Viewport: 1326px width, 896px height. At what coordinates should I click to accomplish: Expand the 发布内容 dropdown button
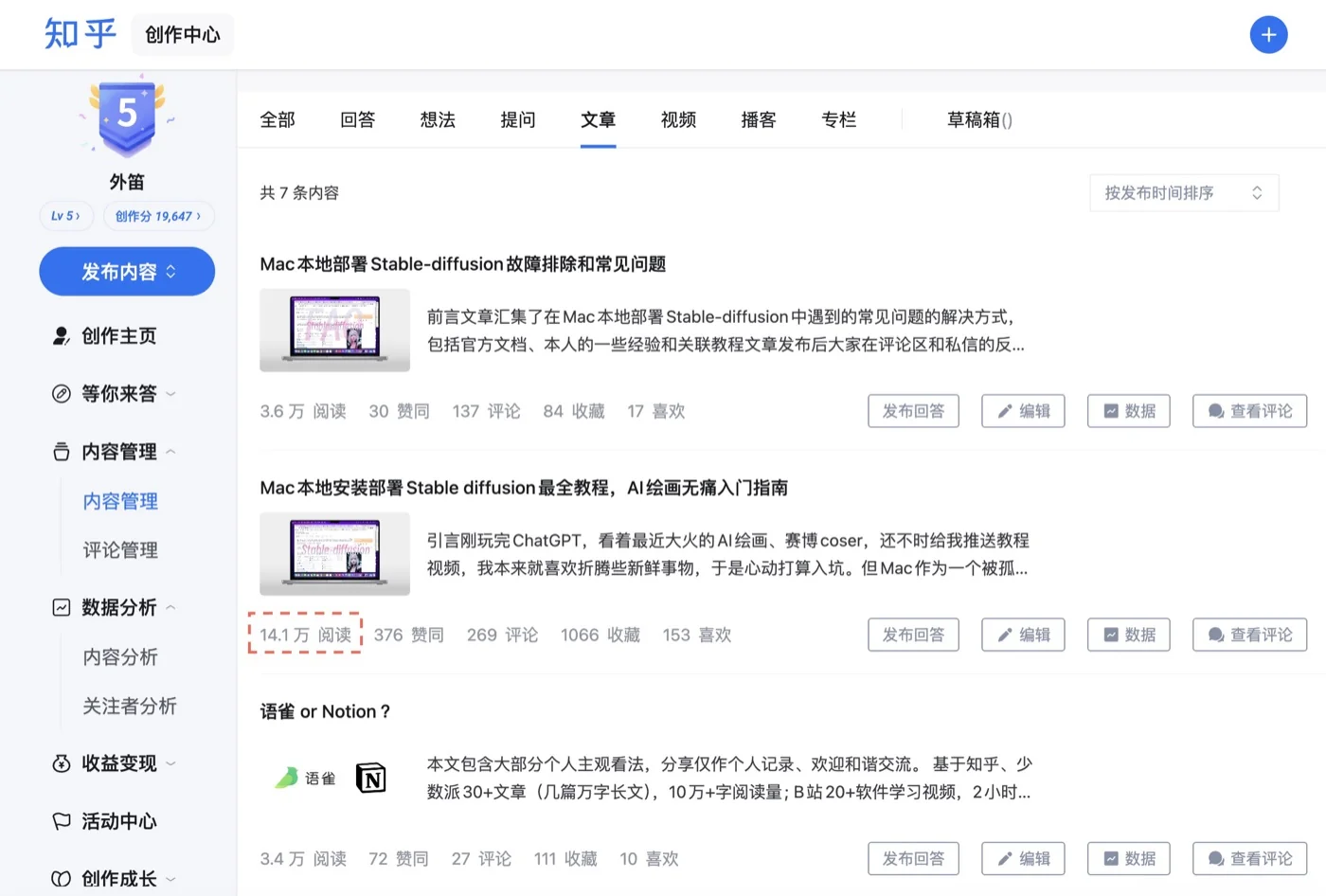coord(127,272)
